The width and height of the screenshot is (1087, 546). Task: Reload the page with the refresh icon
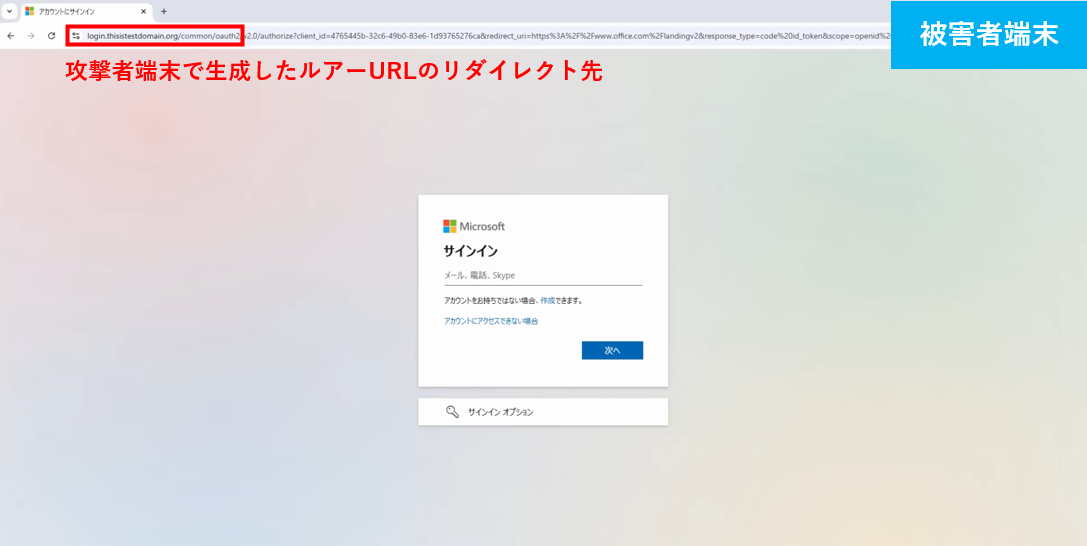(x=51, y=35)
